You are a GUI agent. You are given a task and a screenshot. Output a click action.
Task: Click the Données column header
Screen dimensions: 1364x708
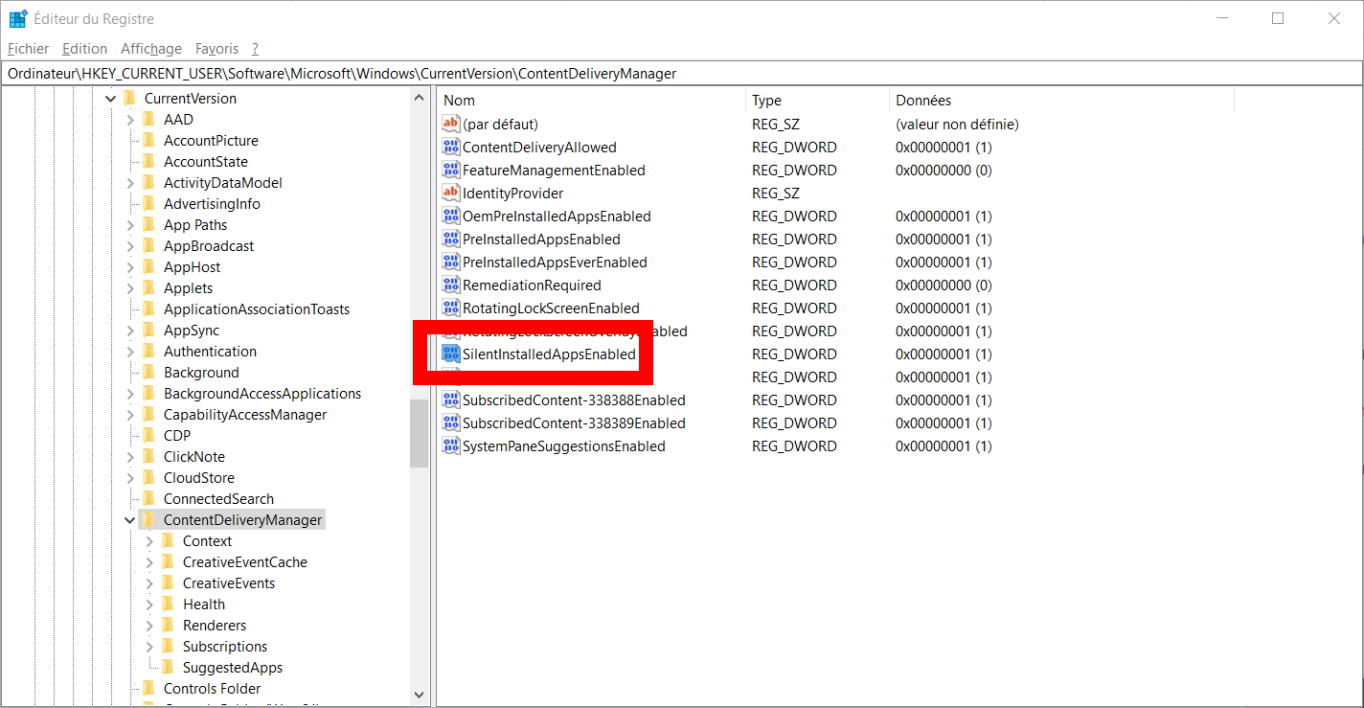(x=1060, y=100)
